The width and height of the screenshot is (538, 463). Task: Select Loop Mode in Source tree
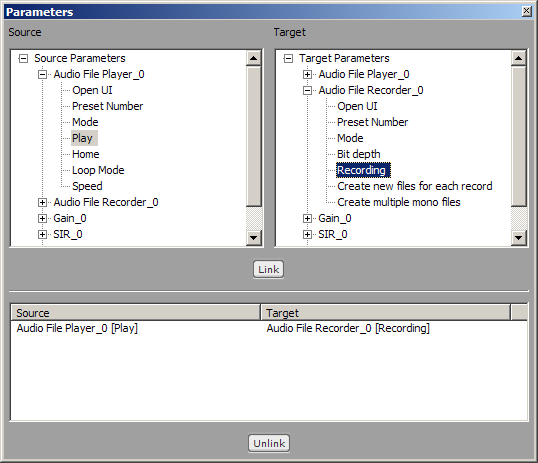pyautogui.click(x=98, y=170)
